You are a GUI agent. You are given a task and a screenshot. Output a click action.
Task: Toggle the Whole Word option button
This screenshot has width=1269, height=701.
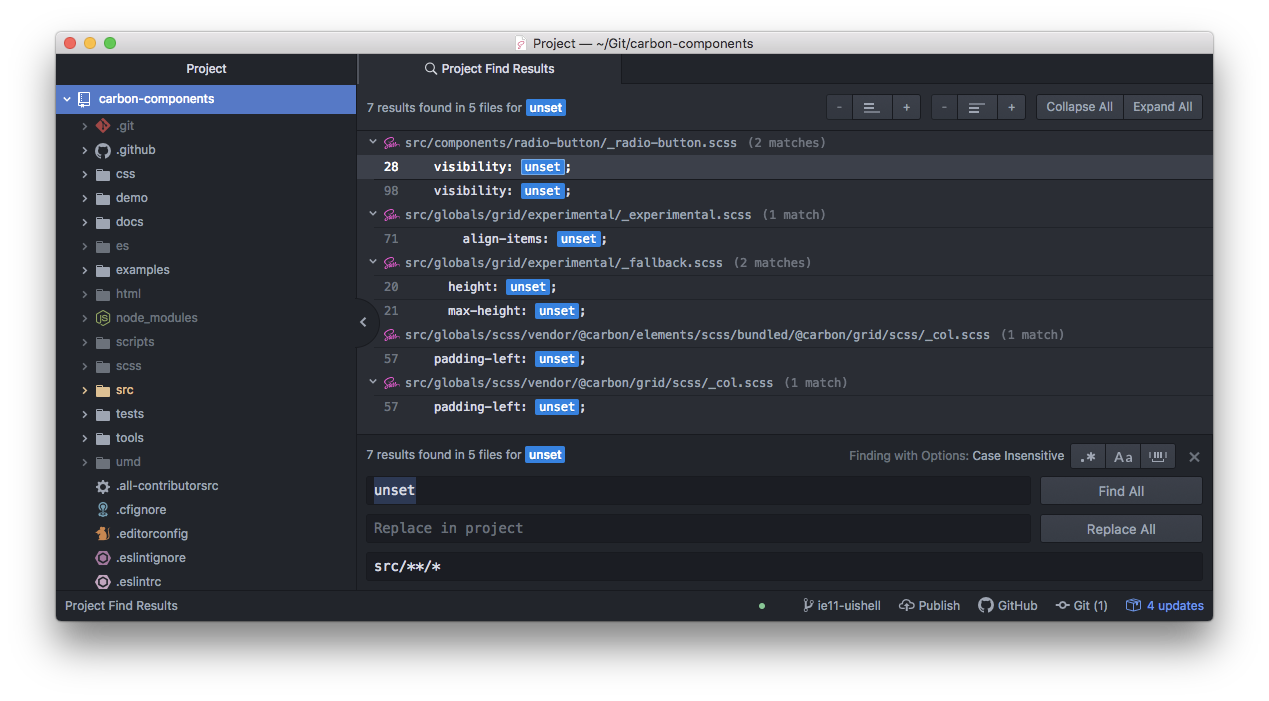click(x=1158, y=456)
